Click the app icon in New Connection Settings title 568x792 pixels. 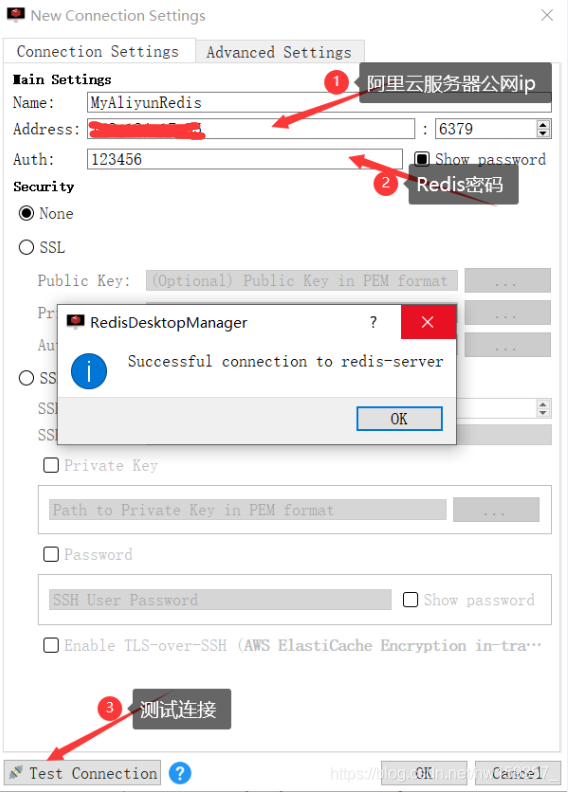(x=16, y=15)
